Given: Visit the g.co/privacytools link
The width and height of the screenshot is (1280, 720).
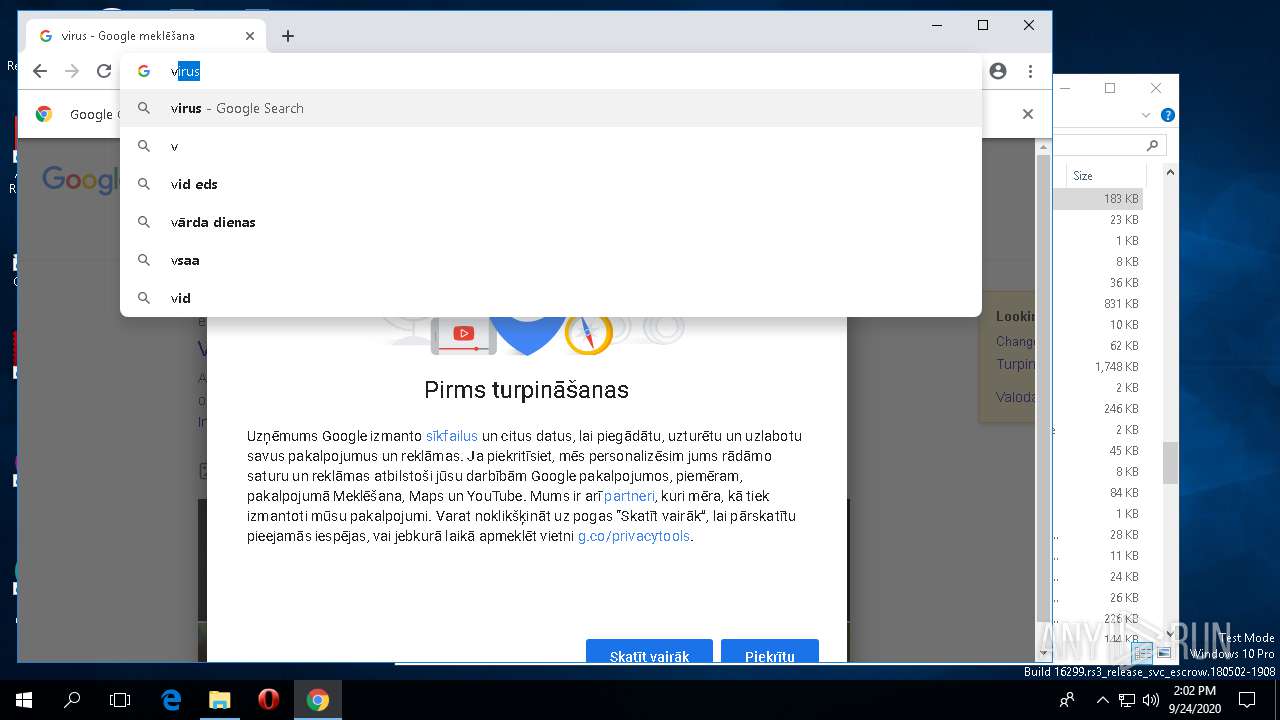Looking at the screenshot, I should click(634, 536).
